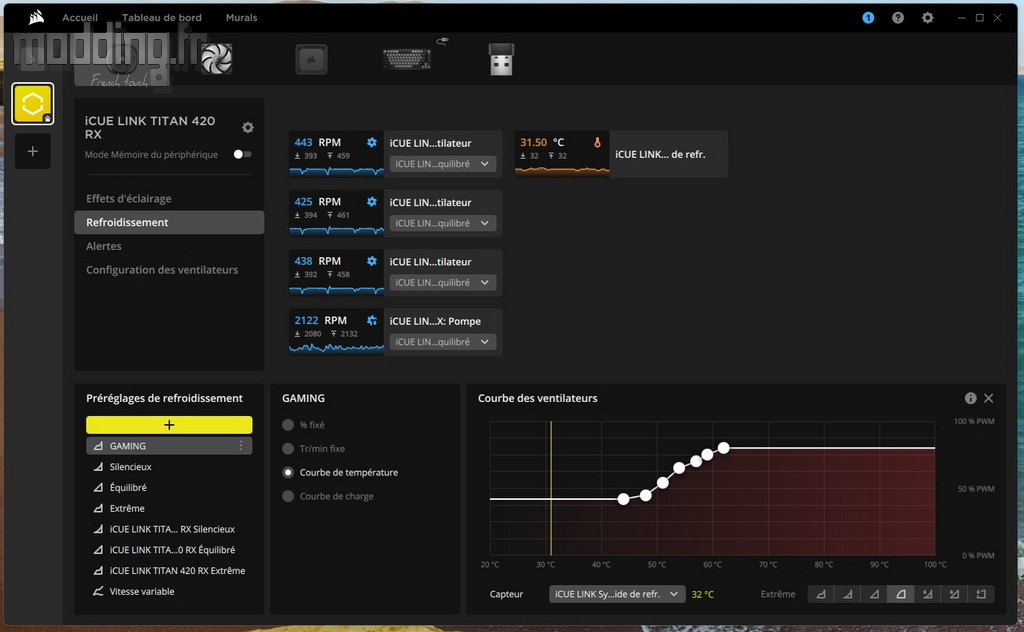1024x632 pixels.
Task: Open the Capteur sensor dropdown
Action: click(617, 594)
